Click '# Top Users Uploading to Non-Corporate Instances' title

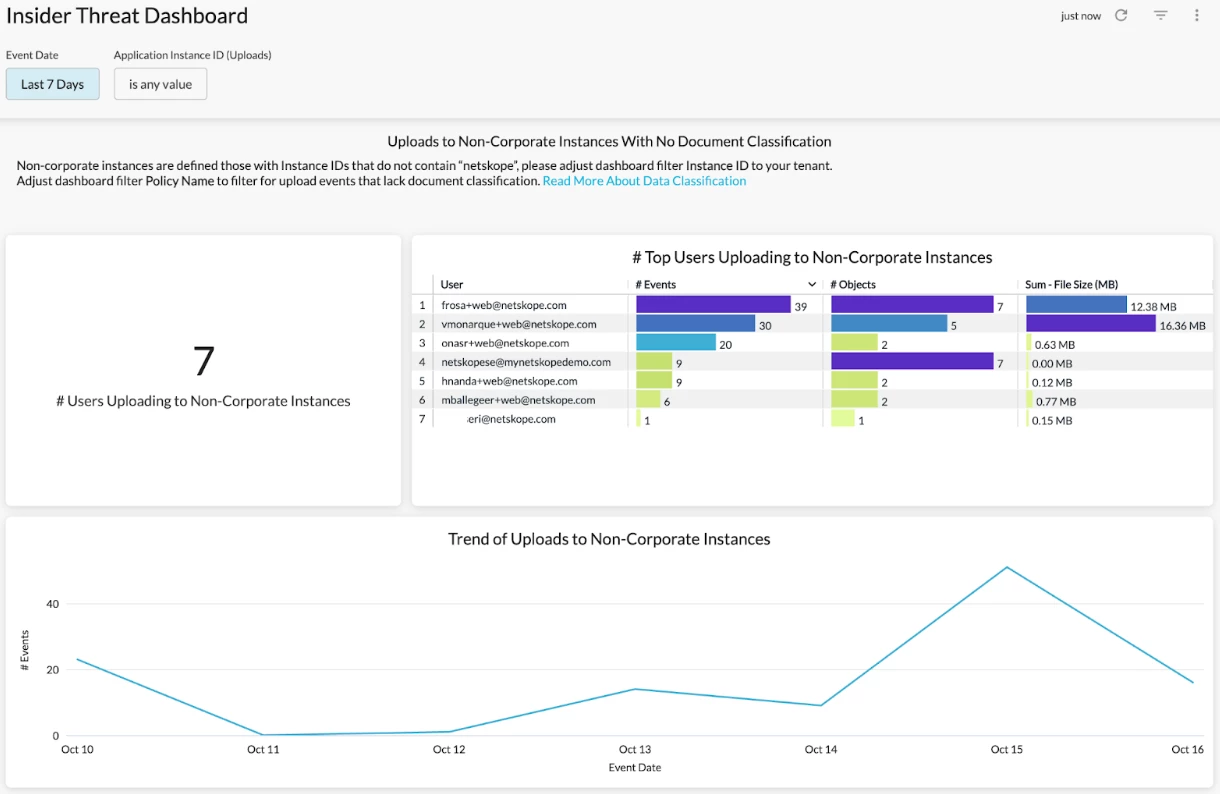(812, 257)
